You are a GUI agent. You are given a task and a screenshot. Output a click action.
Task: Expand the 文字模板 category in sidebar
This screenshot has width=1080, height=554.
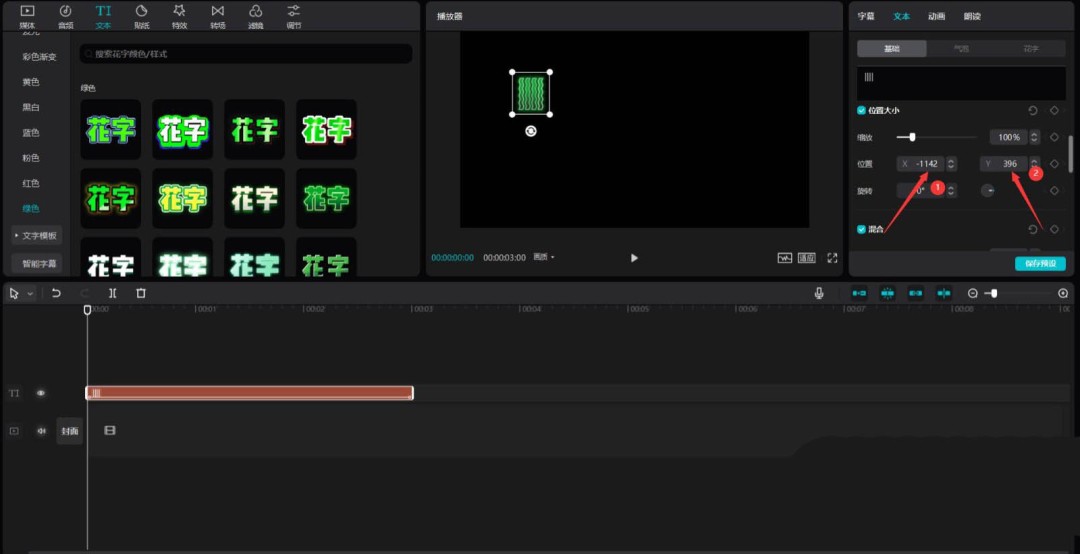click(36, 235)
